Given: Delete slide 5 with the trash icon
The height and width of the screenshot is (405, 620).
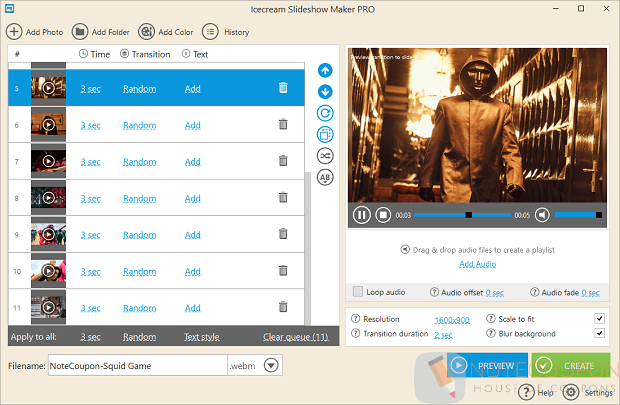Looking at the screenshot, I should click(283, 87).
